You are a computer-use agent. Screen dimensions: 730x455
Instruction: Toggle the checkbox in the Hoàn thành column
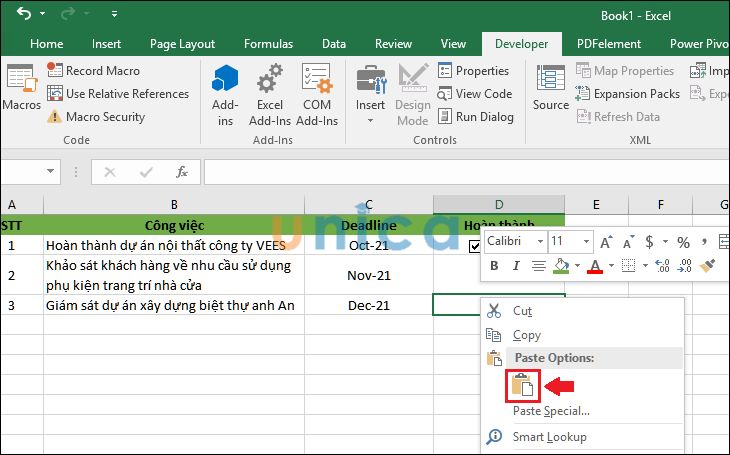point(474,246)
